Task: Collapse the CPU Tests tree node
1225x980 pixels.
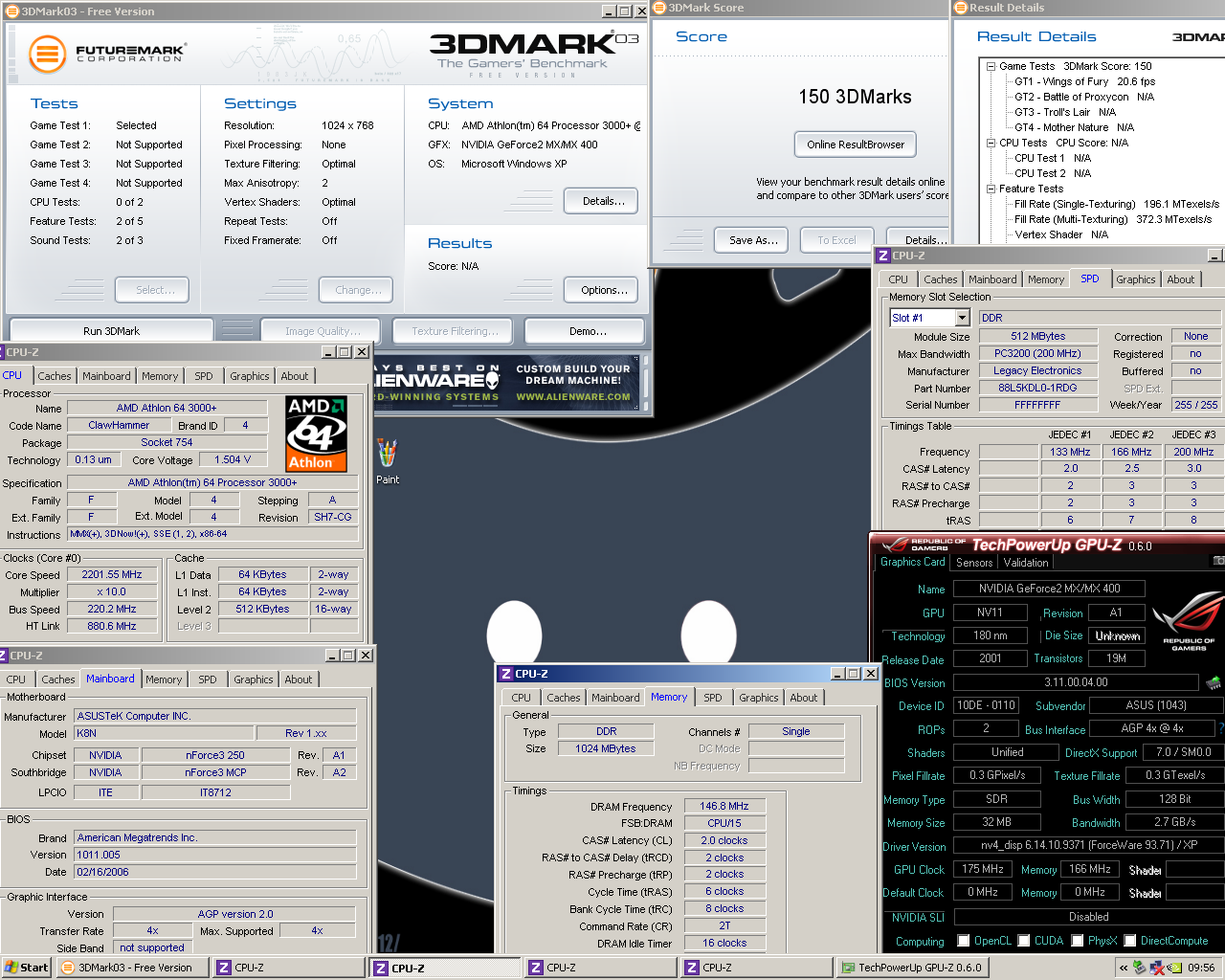Action: pyautogui.click(x=991, y=143)
